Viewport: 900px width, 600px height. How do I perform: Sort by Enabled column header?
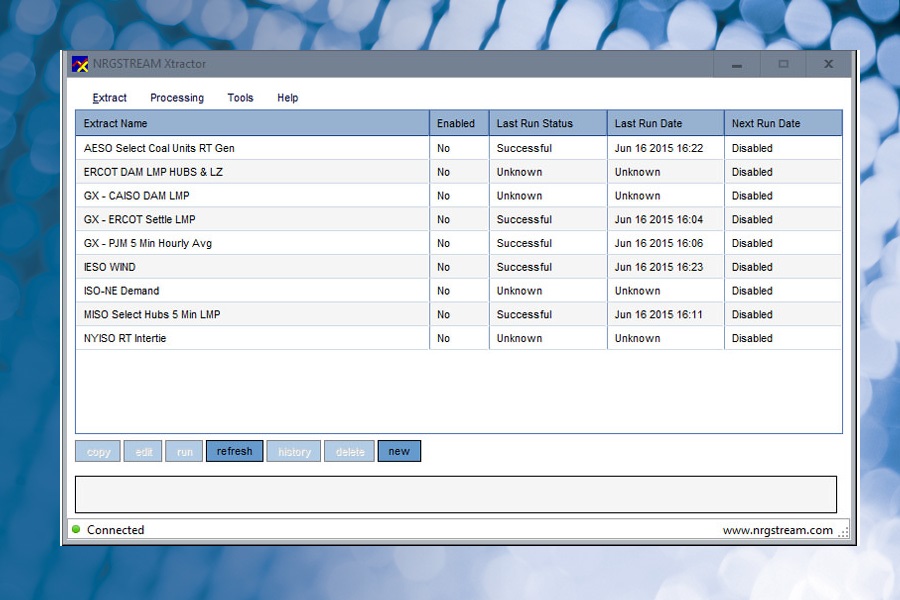coord(459,123)
